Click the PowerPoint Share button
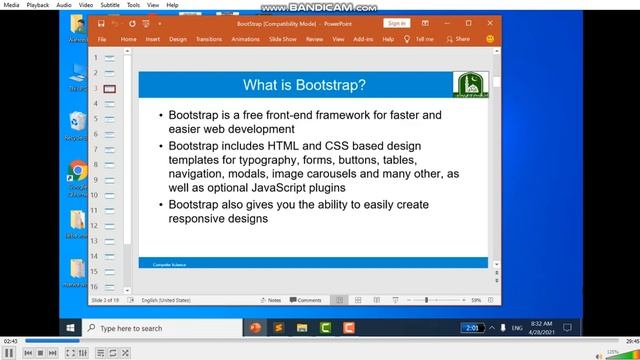This screenshot has height=360, width=640. [458, 39]
